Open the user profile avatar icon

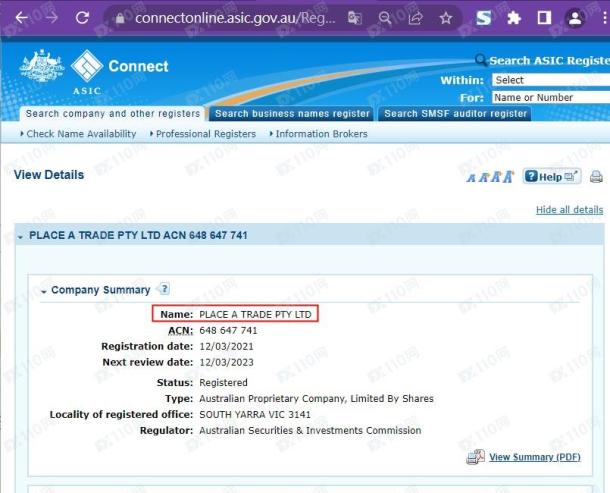click(x=575, y=18)
